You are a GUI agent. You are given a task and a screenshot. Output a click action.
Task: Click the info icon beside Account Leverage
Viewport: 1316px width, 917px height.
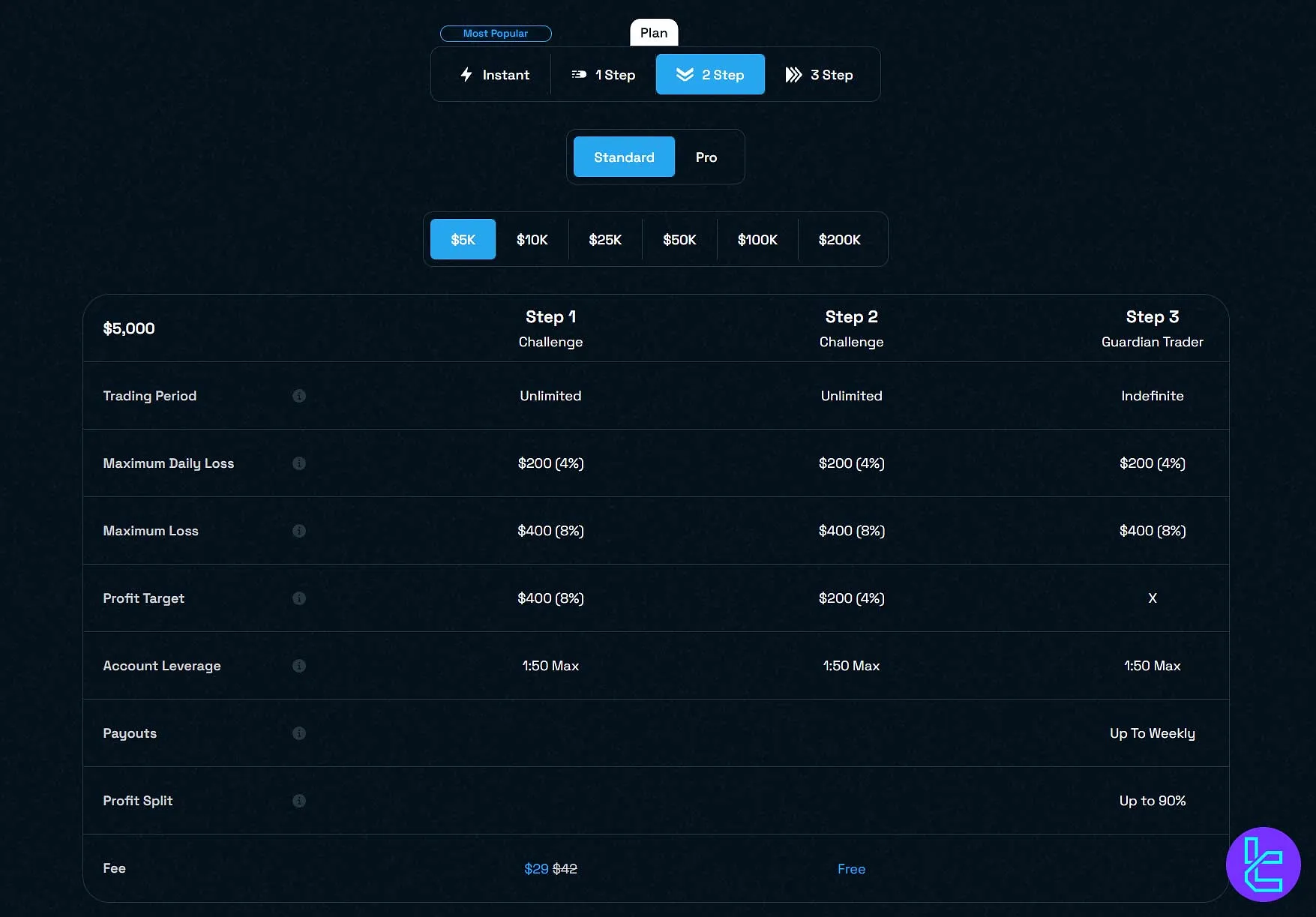[x=299, y=666]
